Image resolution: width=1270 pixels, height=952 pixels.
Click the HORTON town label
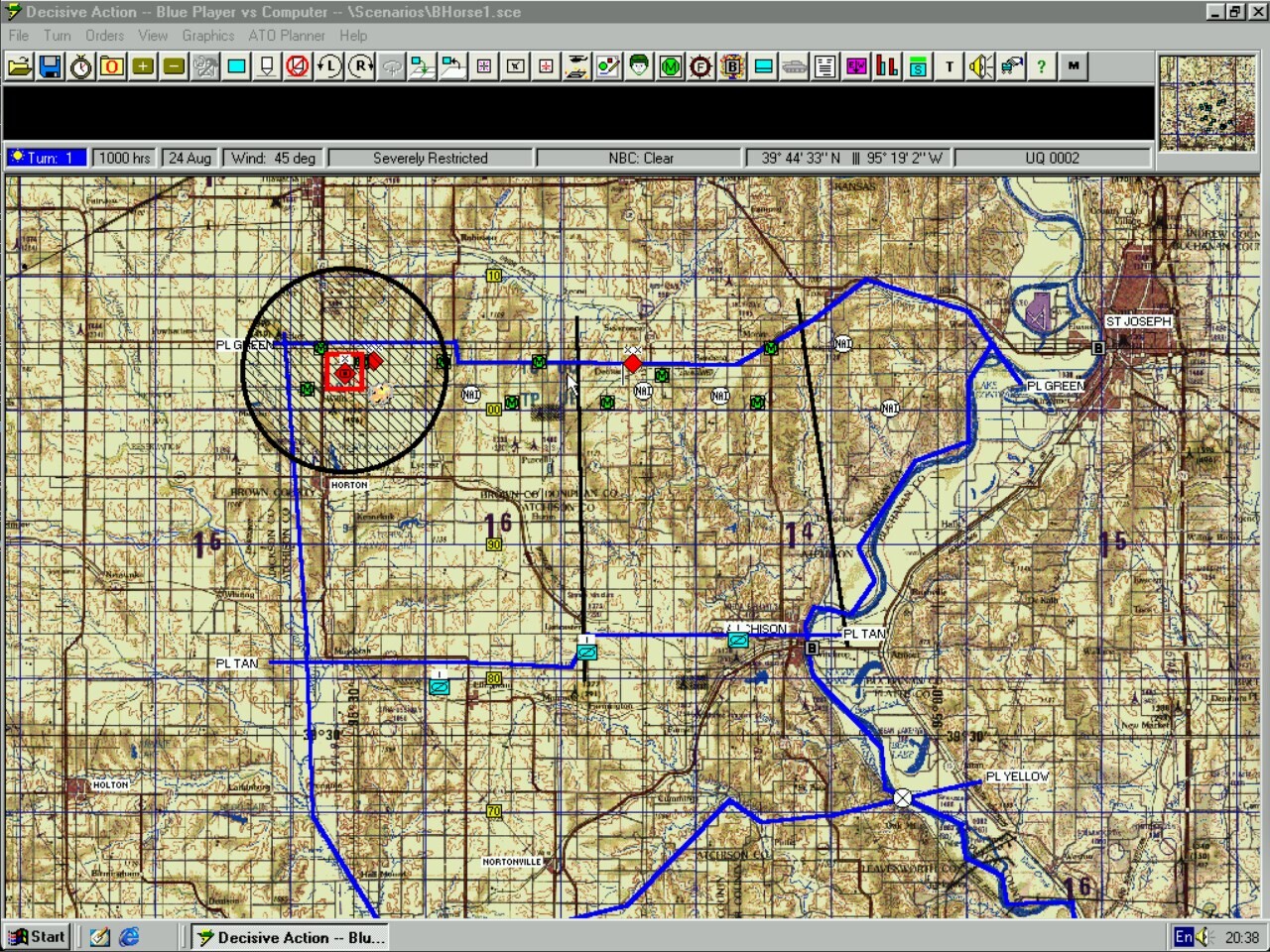point(349,485)
